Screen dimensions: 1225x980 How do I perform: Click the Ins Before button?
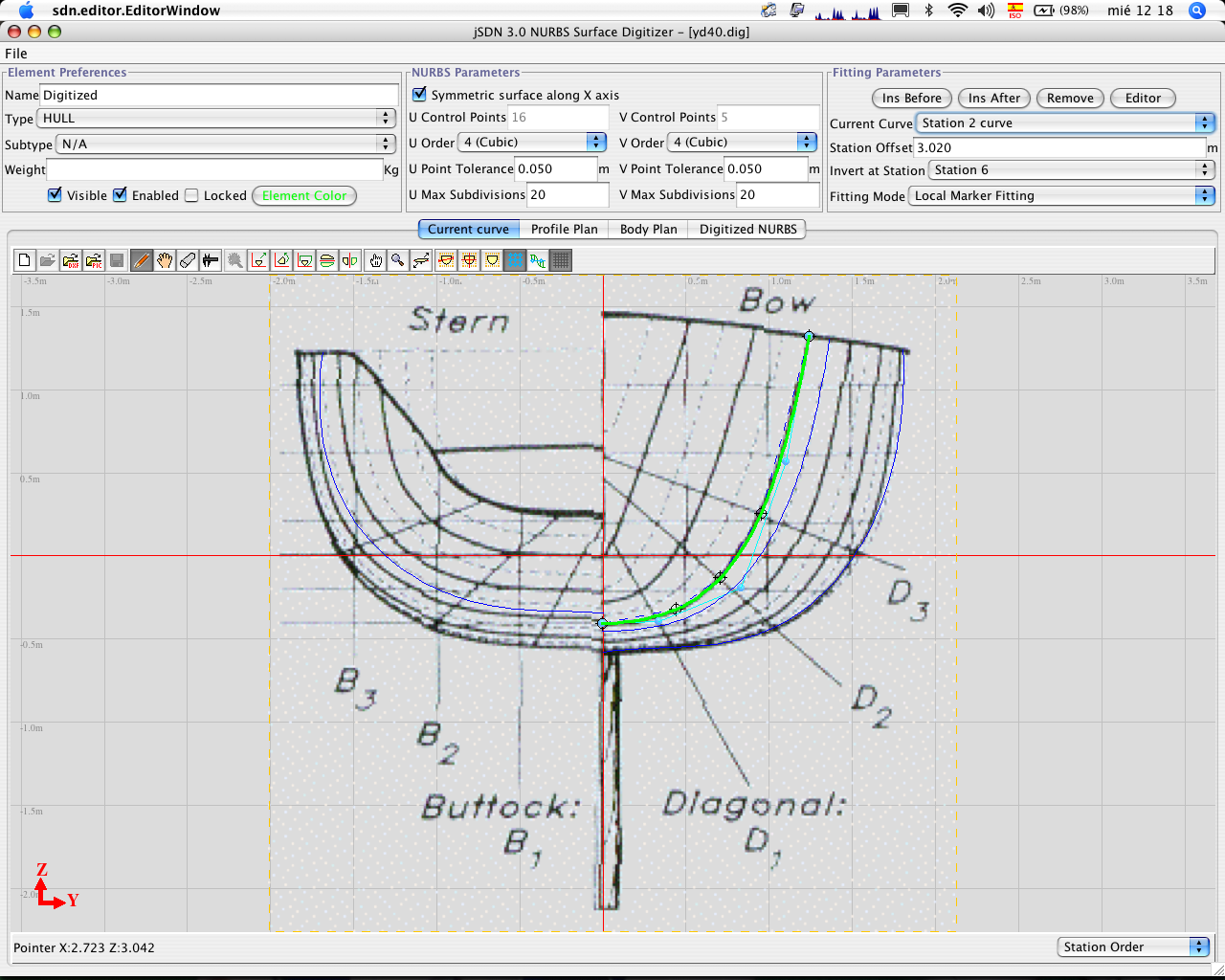[x=912, y=98]
